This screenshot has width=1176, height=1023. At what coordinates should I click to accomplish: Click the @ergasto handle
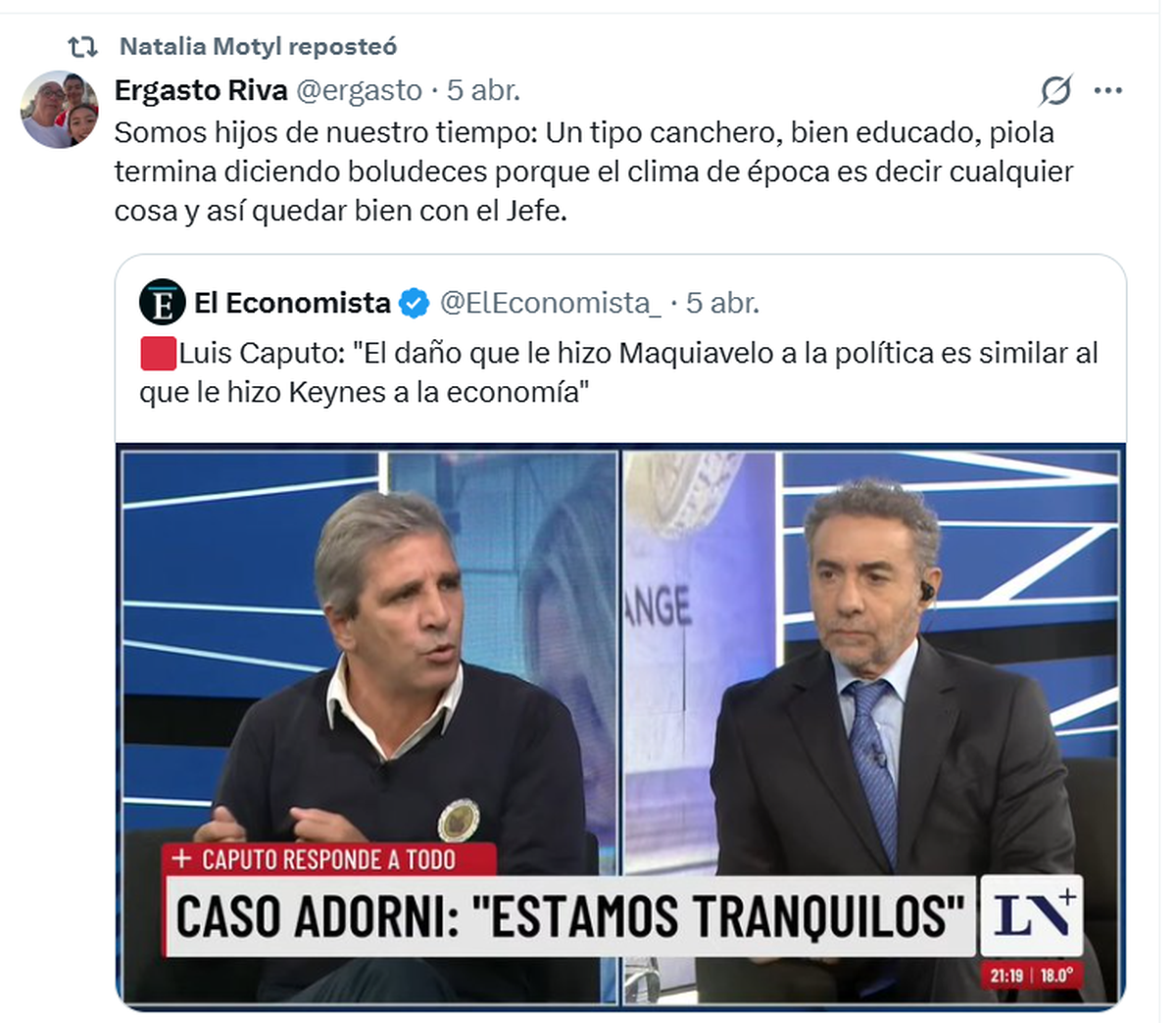(359, 90)
